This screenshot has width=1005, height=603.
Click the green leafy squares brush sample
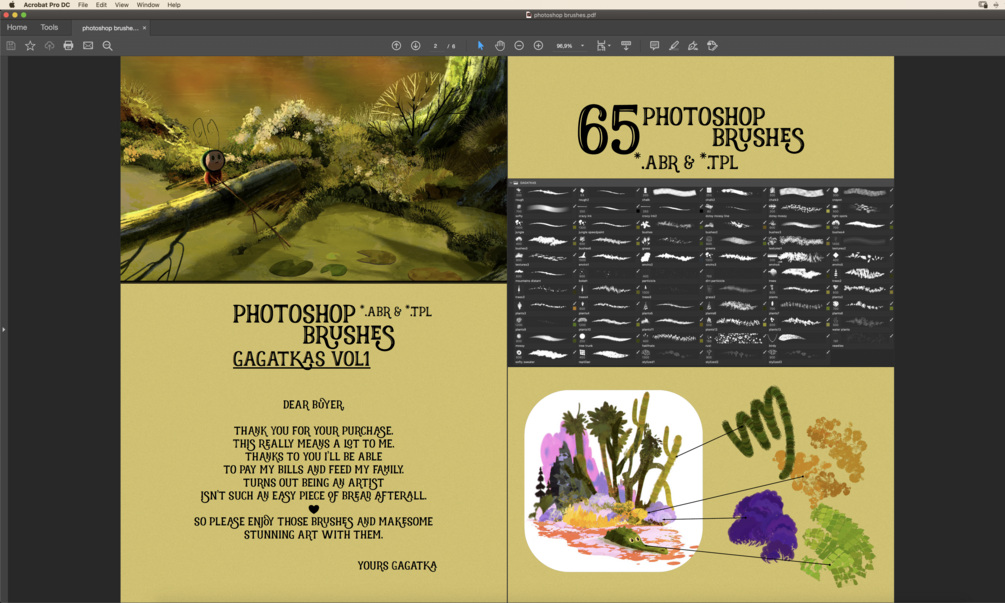[x=838, y=543]
